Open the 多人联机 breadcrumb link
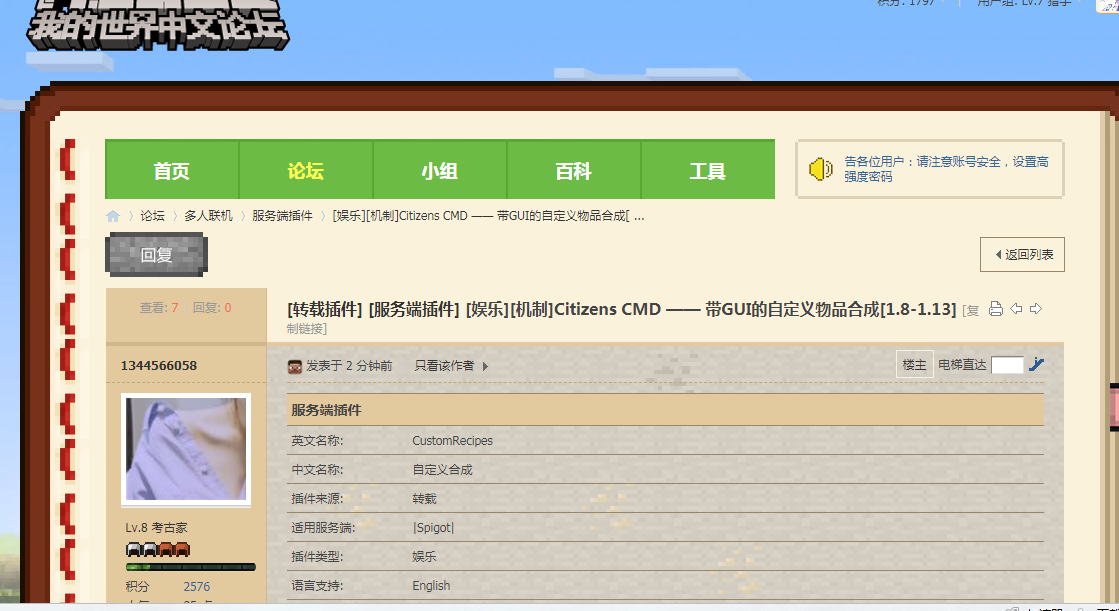The width and height of the screenshot is (1119, 611). click(x=208, y=216)
